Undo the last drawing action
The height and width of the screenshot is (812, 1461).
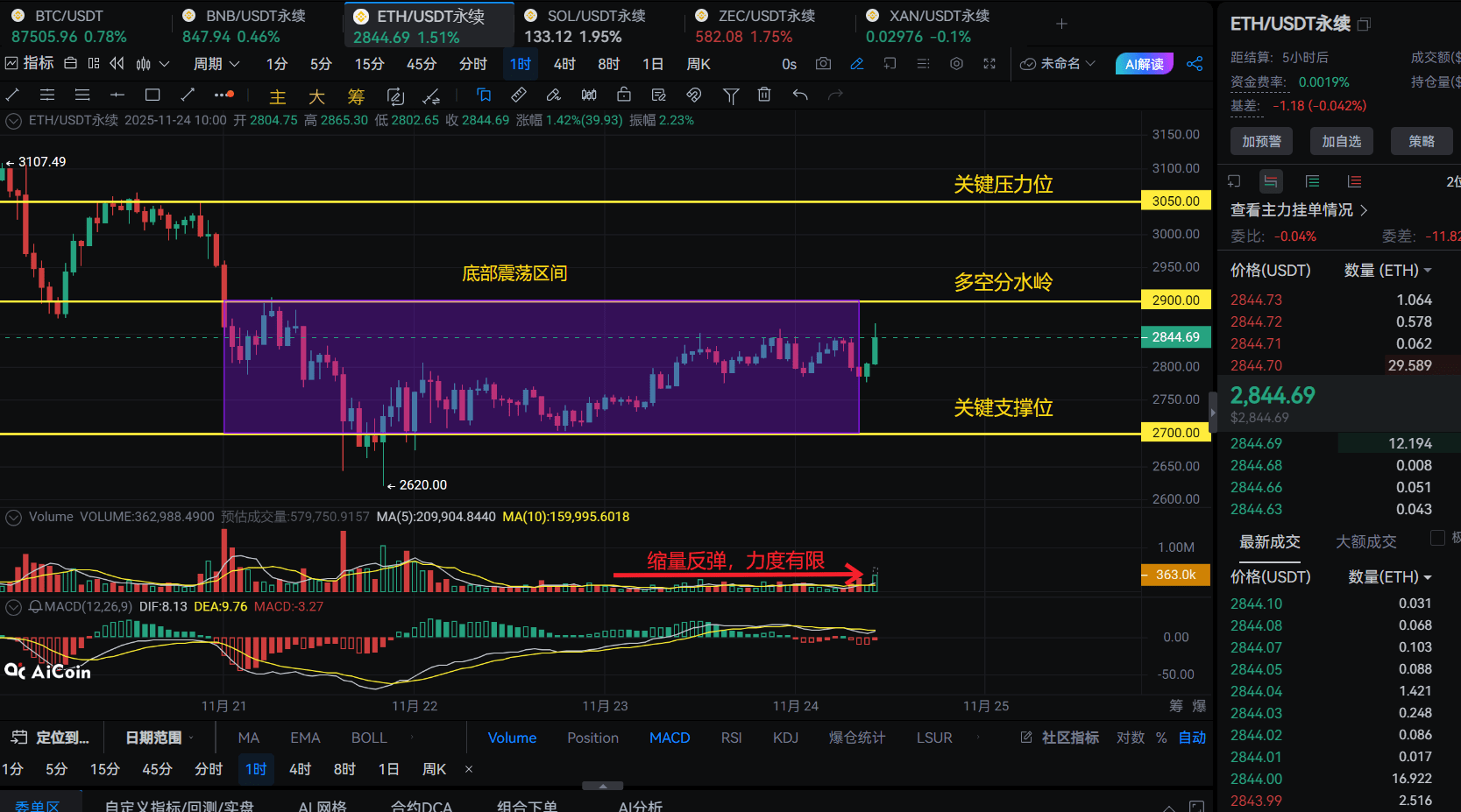pos(800,95)
